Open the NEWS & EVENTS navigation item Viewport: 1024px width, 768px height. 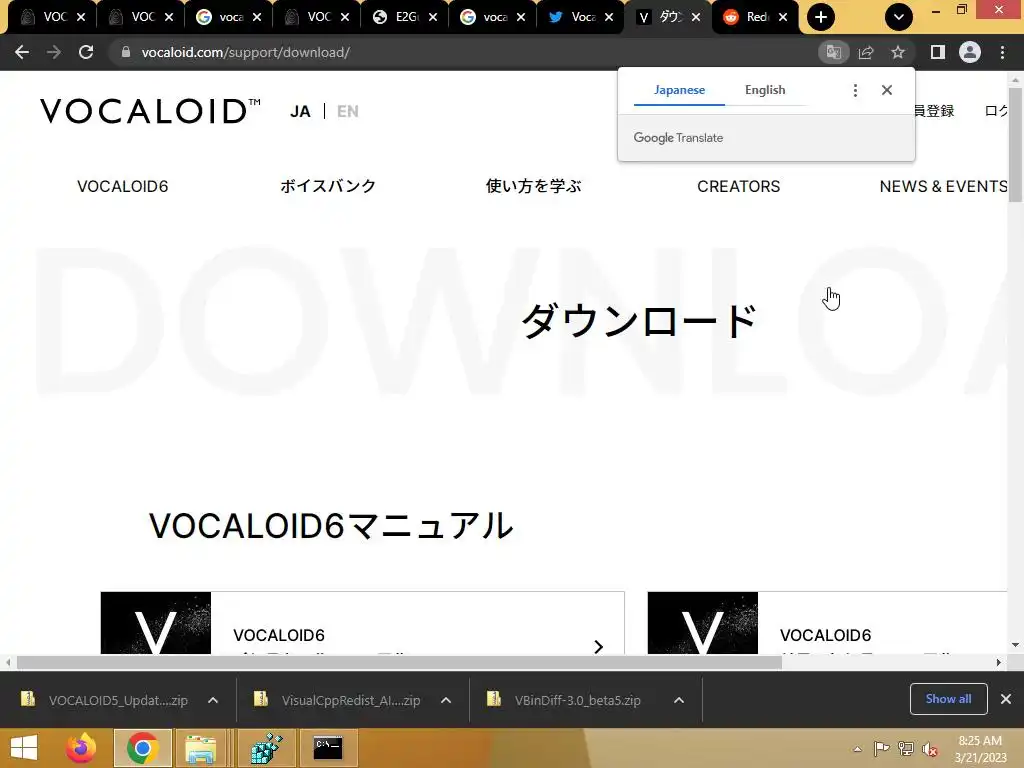click(x=943, y=186)
